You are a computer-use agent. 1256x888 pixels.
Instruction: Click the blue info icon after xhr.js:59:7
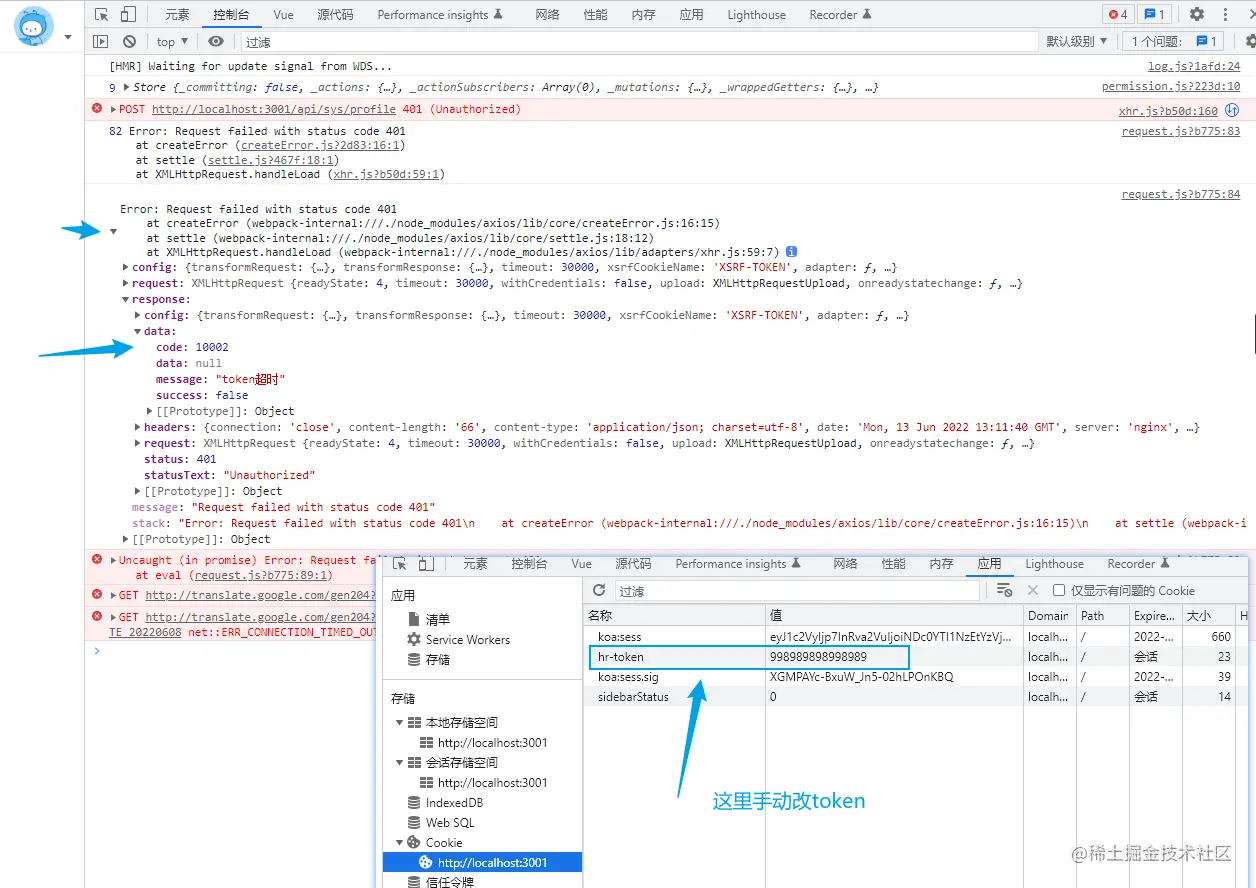[x=791, y=252]
